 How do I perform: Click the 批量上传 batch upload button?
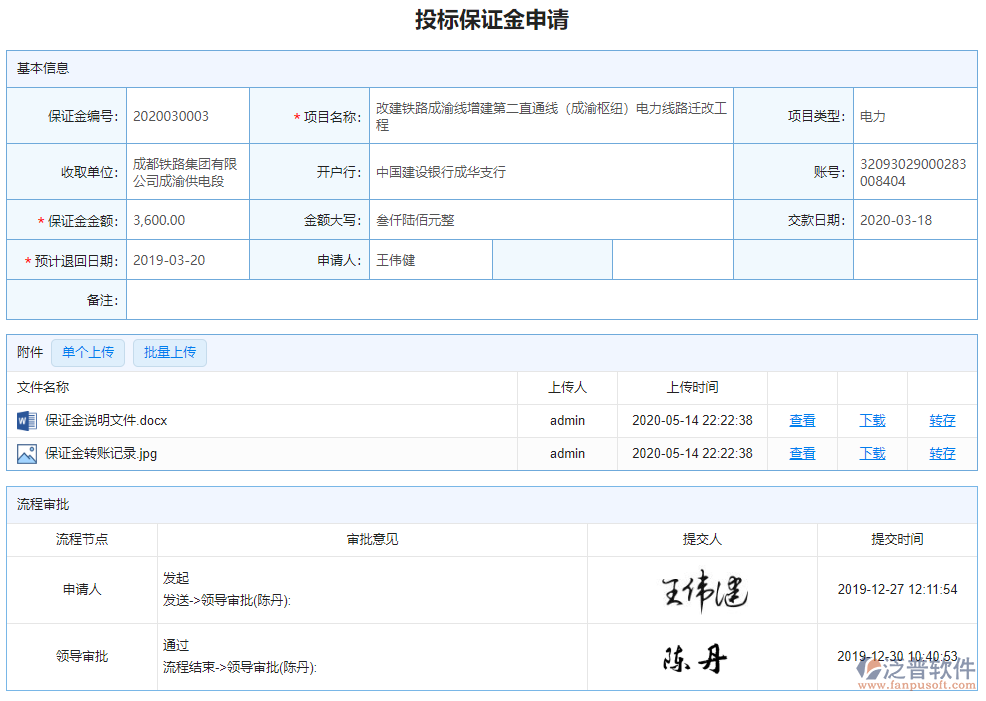point(169,352)
